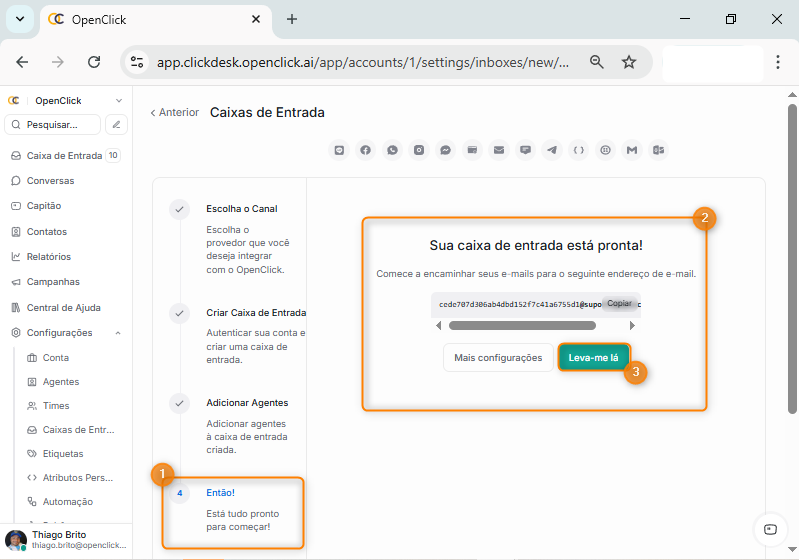
Task: Bookmark this page with the star icon
Action: [629, 62]
